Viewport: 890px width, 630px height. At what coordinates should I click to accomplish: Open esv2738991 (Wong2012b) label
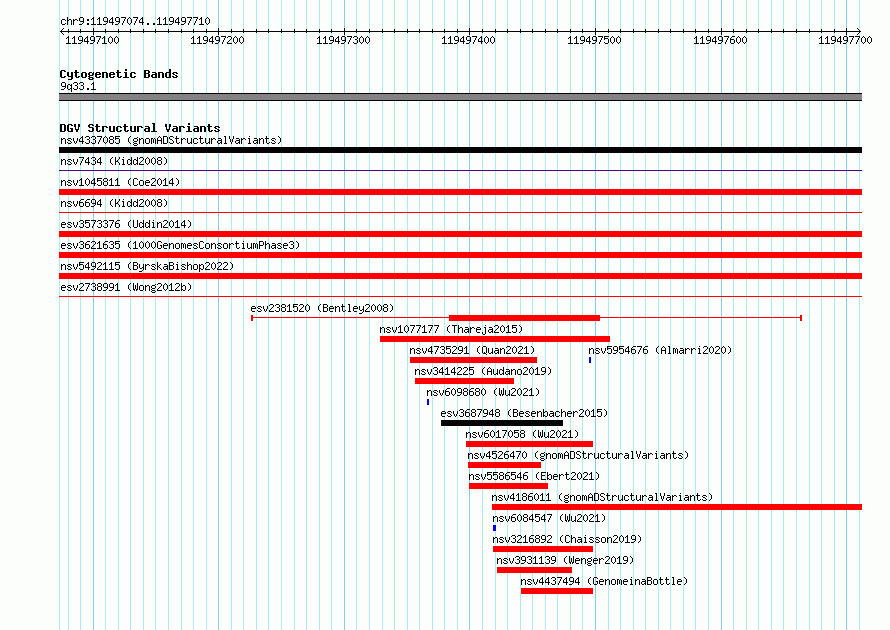(126, 287)
